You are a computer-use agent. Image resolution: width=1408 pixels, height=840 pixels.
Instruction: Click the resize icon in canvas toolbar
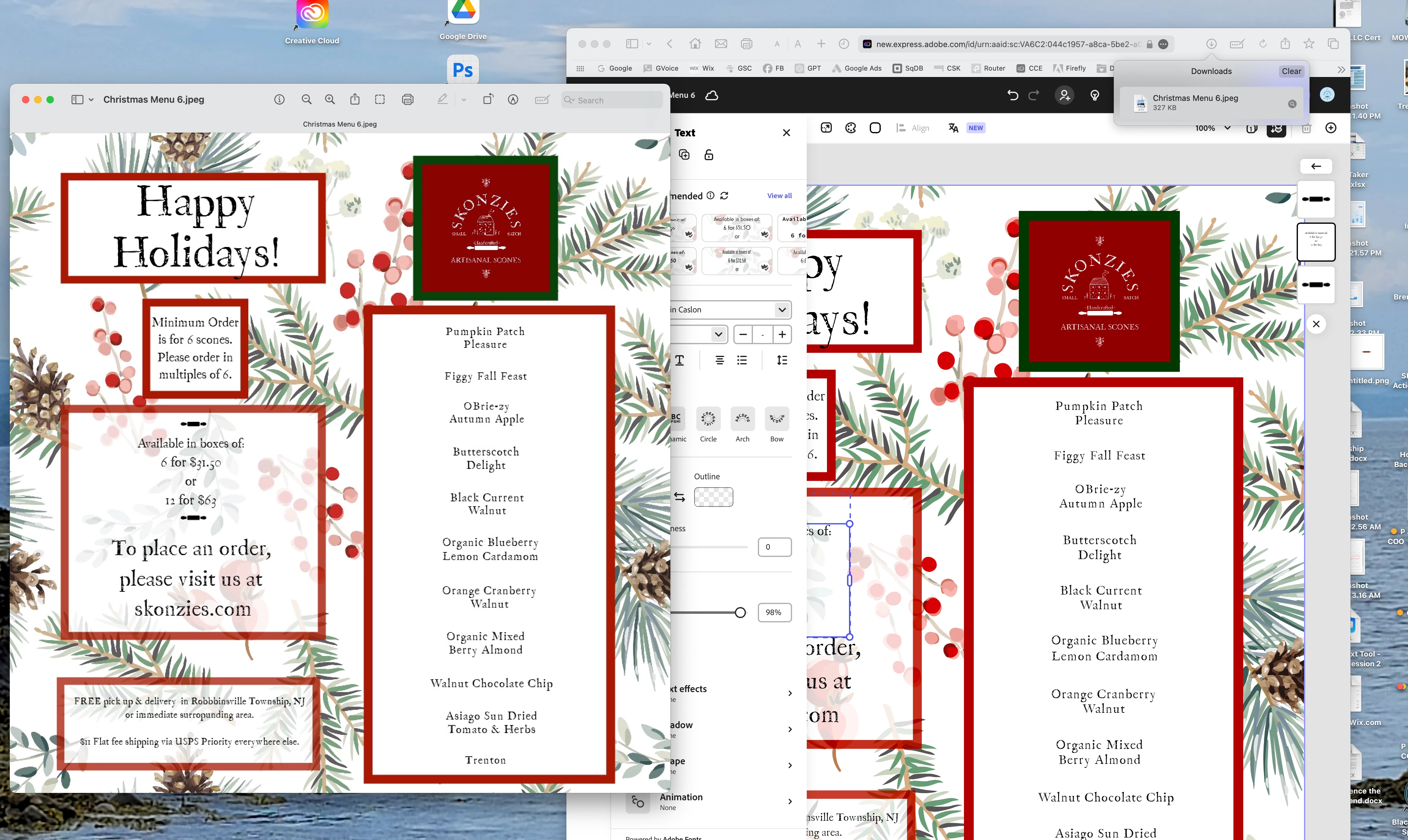(826, 128)
